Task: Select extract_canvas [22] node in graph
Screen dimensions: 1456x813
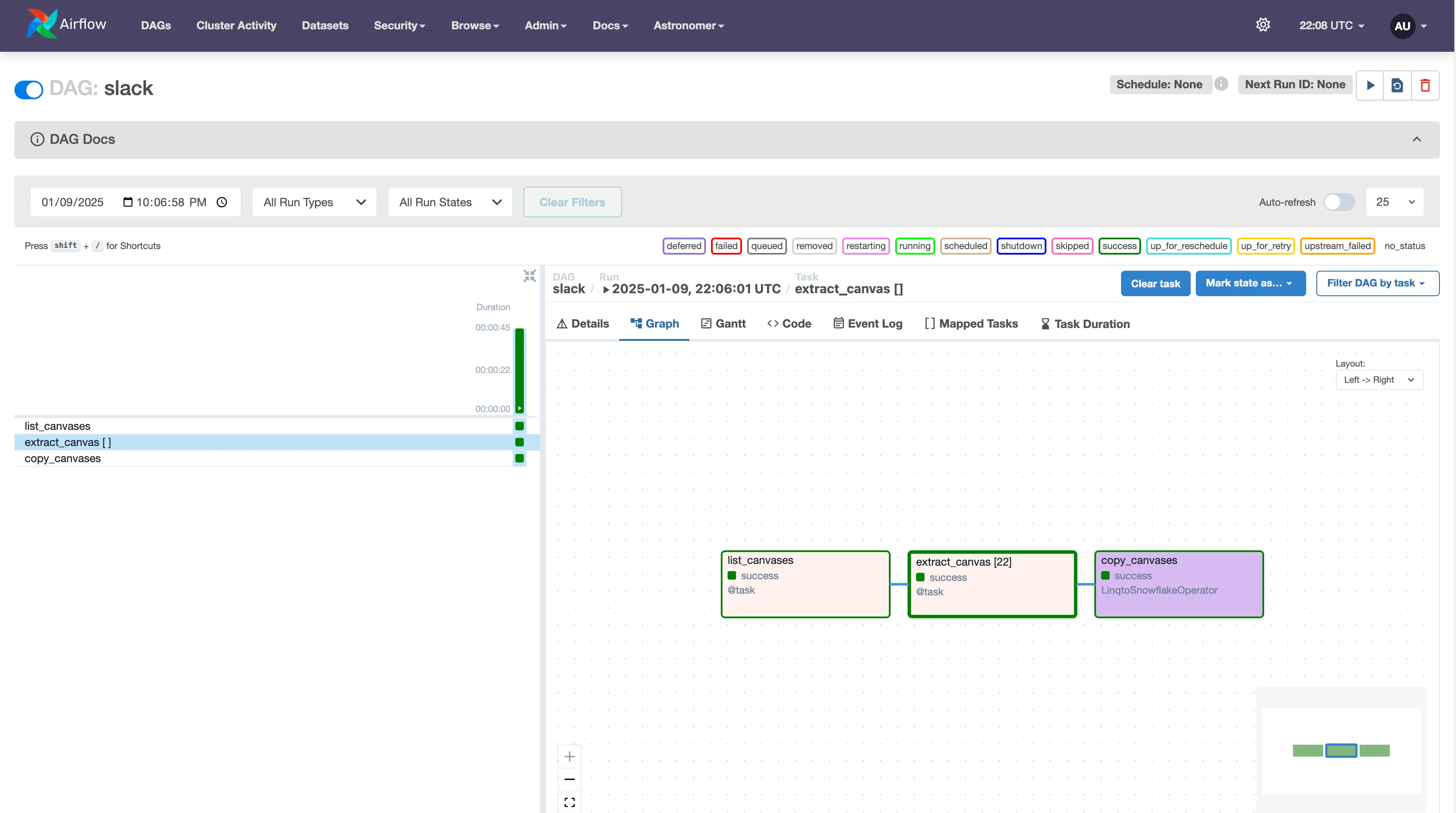Action: pyautogui.click(x=992, y=584)
